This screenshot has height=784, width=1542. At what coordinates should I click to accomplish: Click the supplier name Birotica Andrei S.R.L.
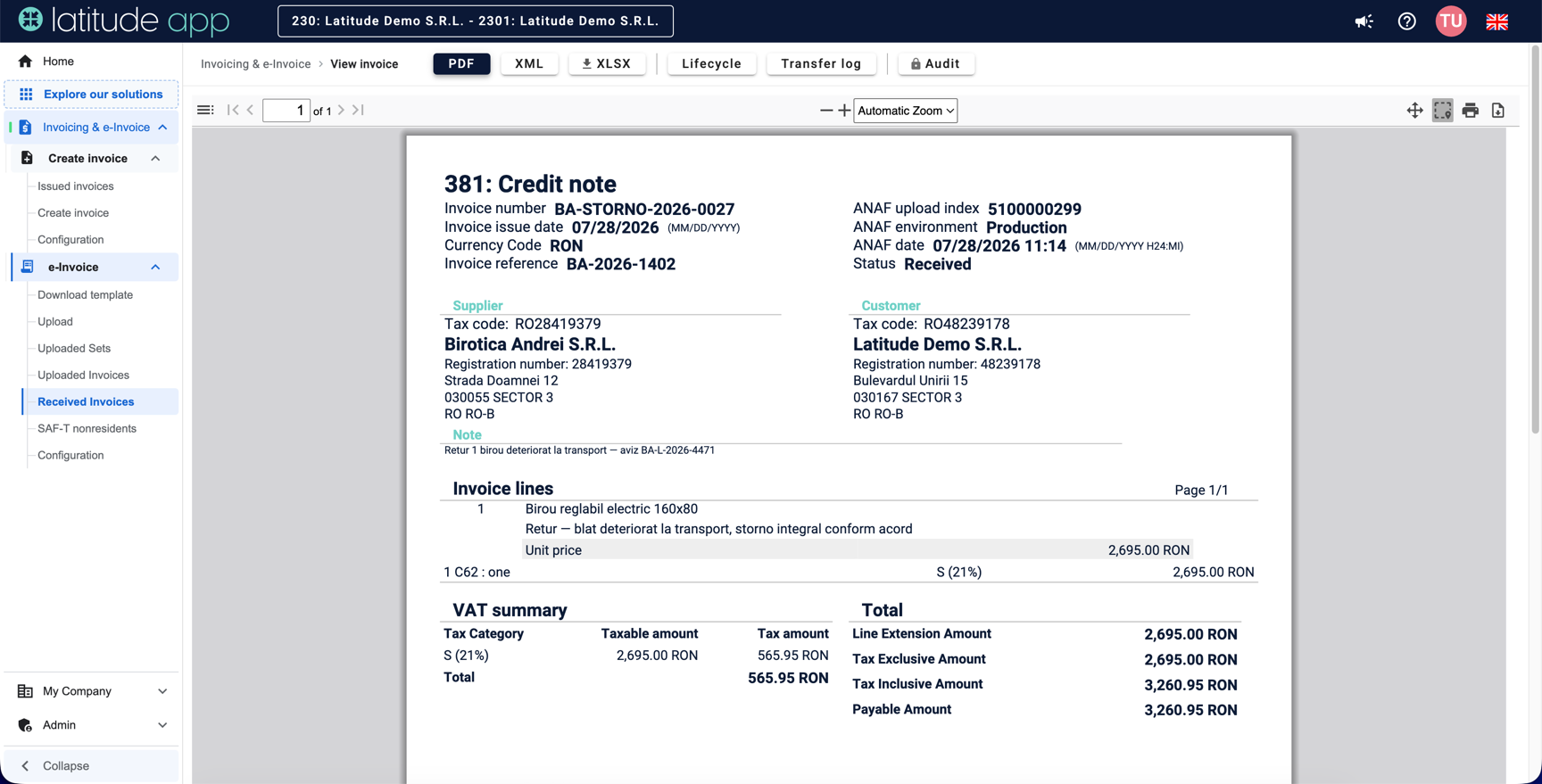[x=530, y=344]
